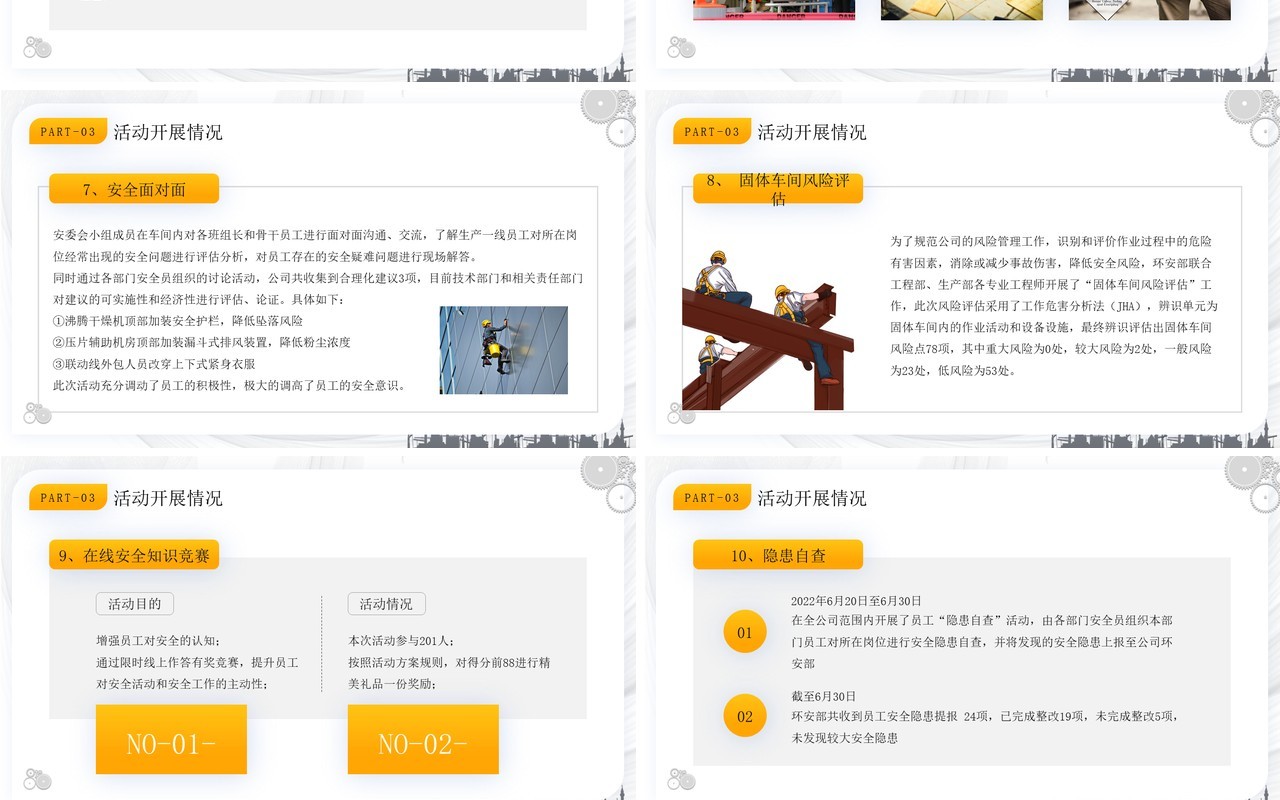This screenshot has height=800, width=1280.
Task: Click the 活动开展情况 title on the 安全面对面 slide
Action: [x=168, y=132]
